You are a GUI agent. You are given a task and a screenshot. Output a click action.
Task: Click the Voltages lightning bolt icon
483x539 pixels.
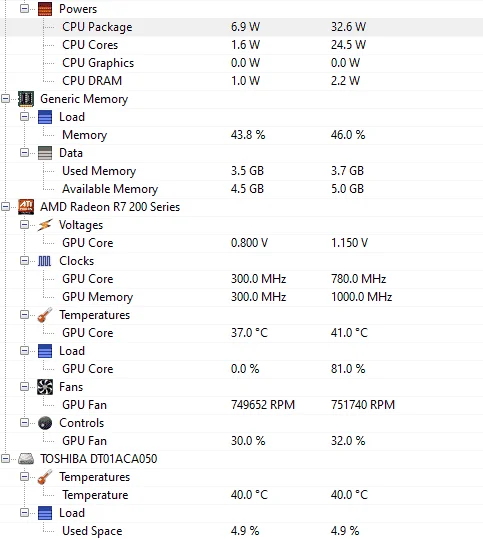pos(45,225)
